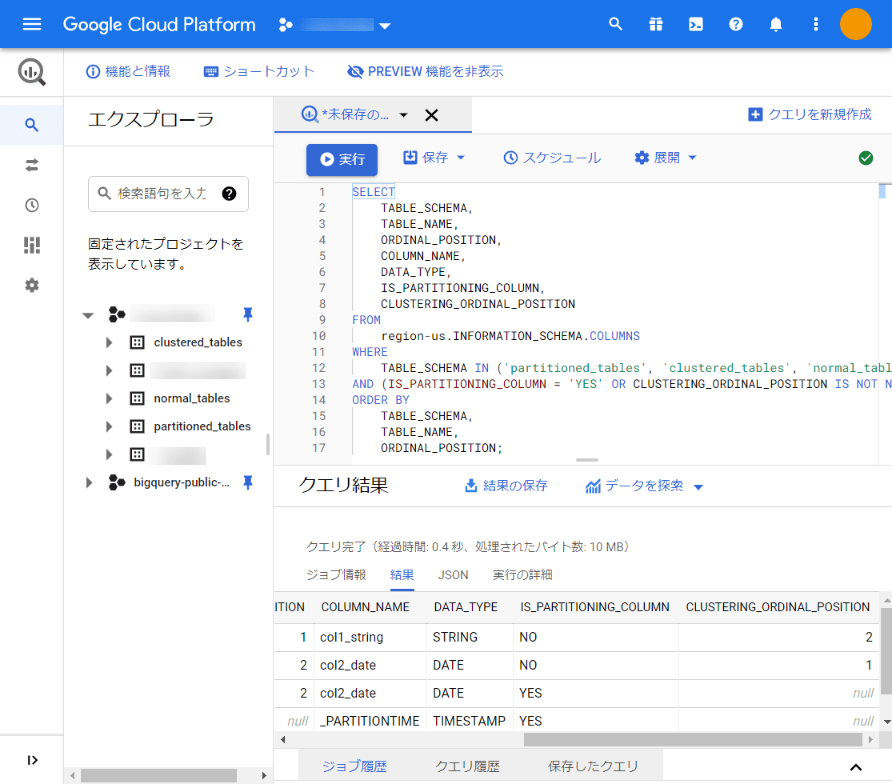The height and width of the screenshot is (784, 892).
Task: Save results via 結果の保存 link
Action: click(504, 485)
